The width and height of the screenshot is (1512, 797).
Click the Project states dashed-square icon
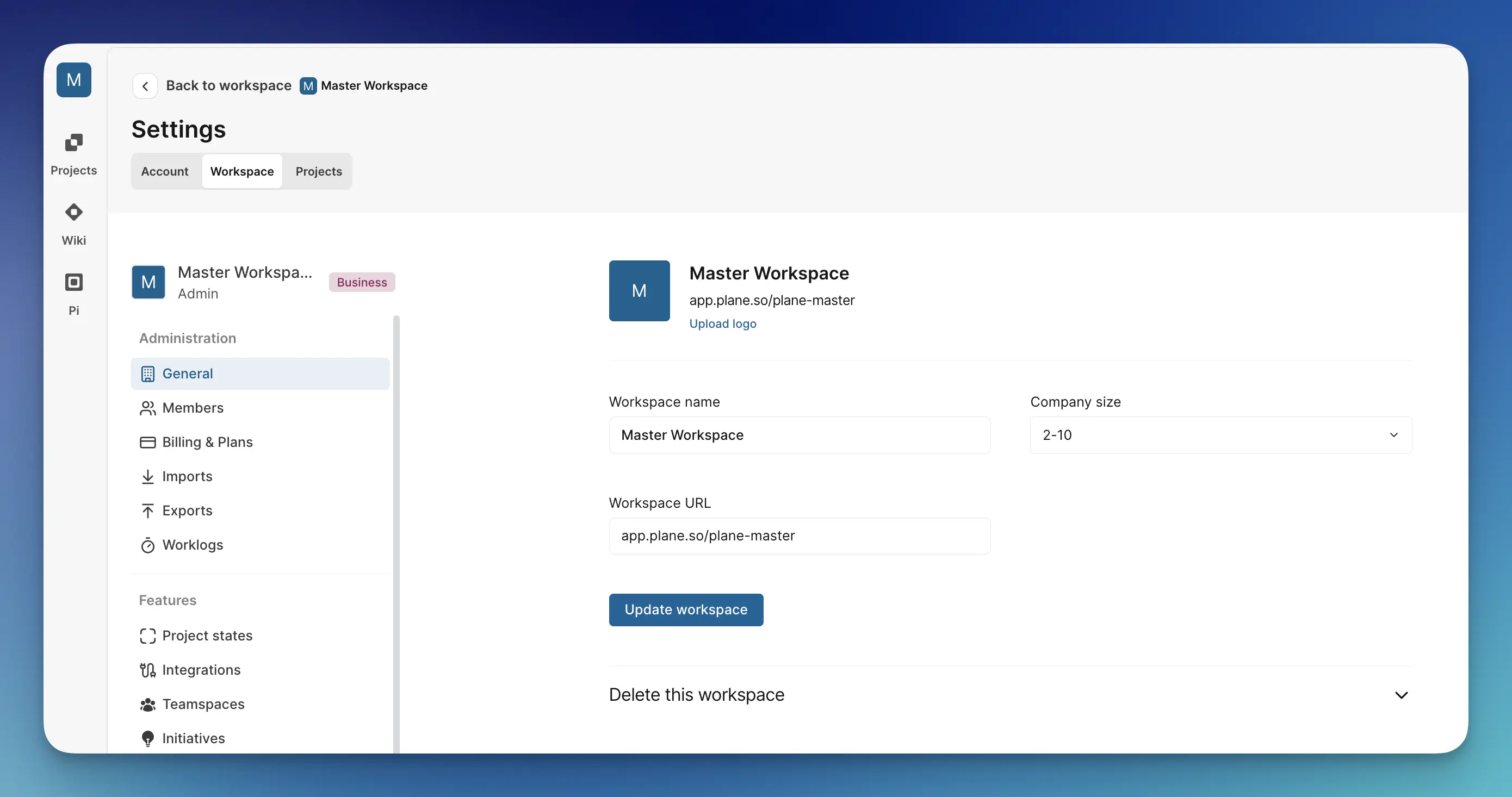[147, 636]
